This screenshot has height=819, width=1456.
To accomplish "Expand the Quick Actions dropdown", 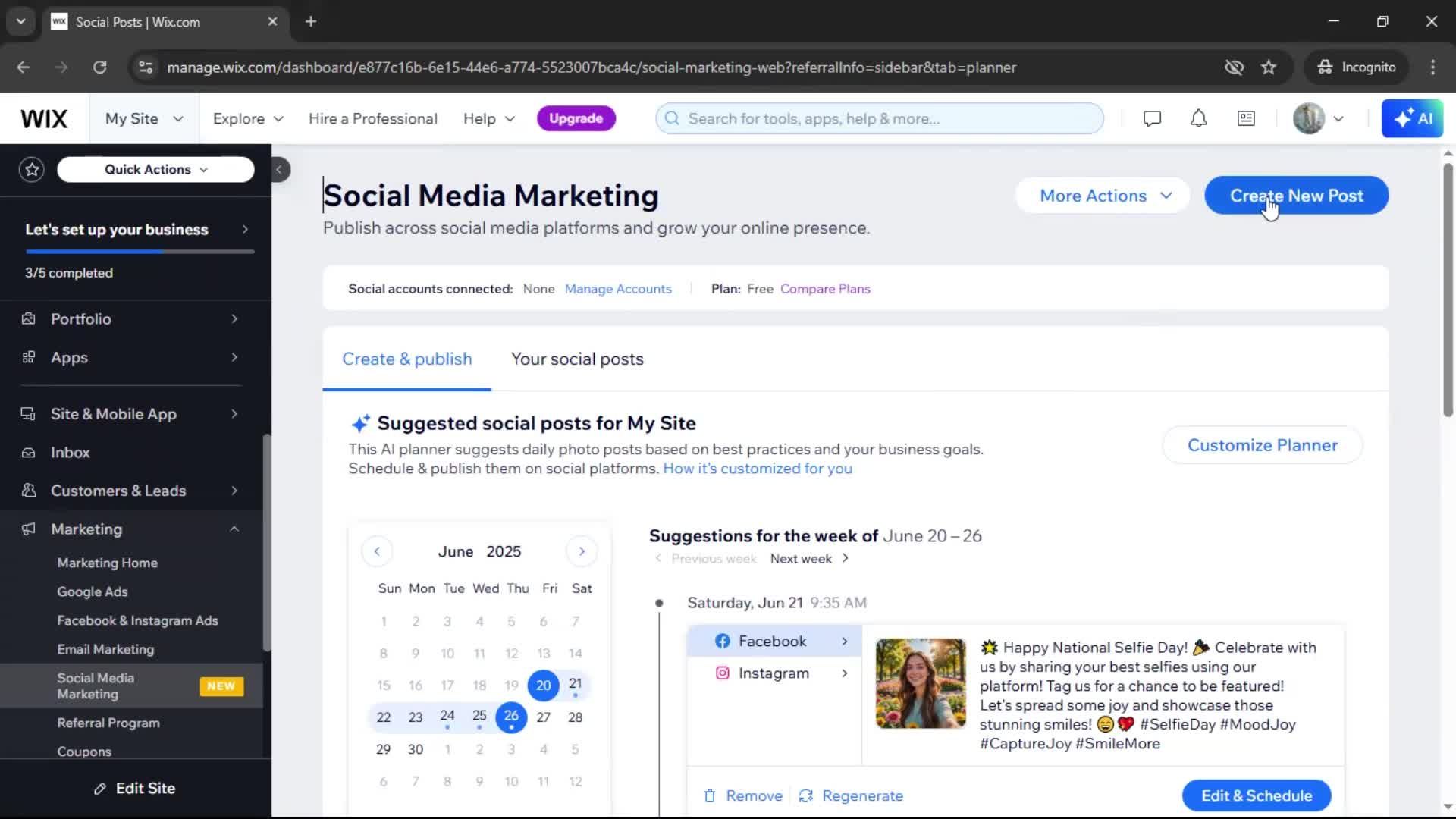I will click(x=155, y=169).
